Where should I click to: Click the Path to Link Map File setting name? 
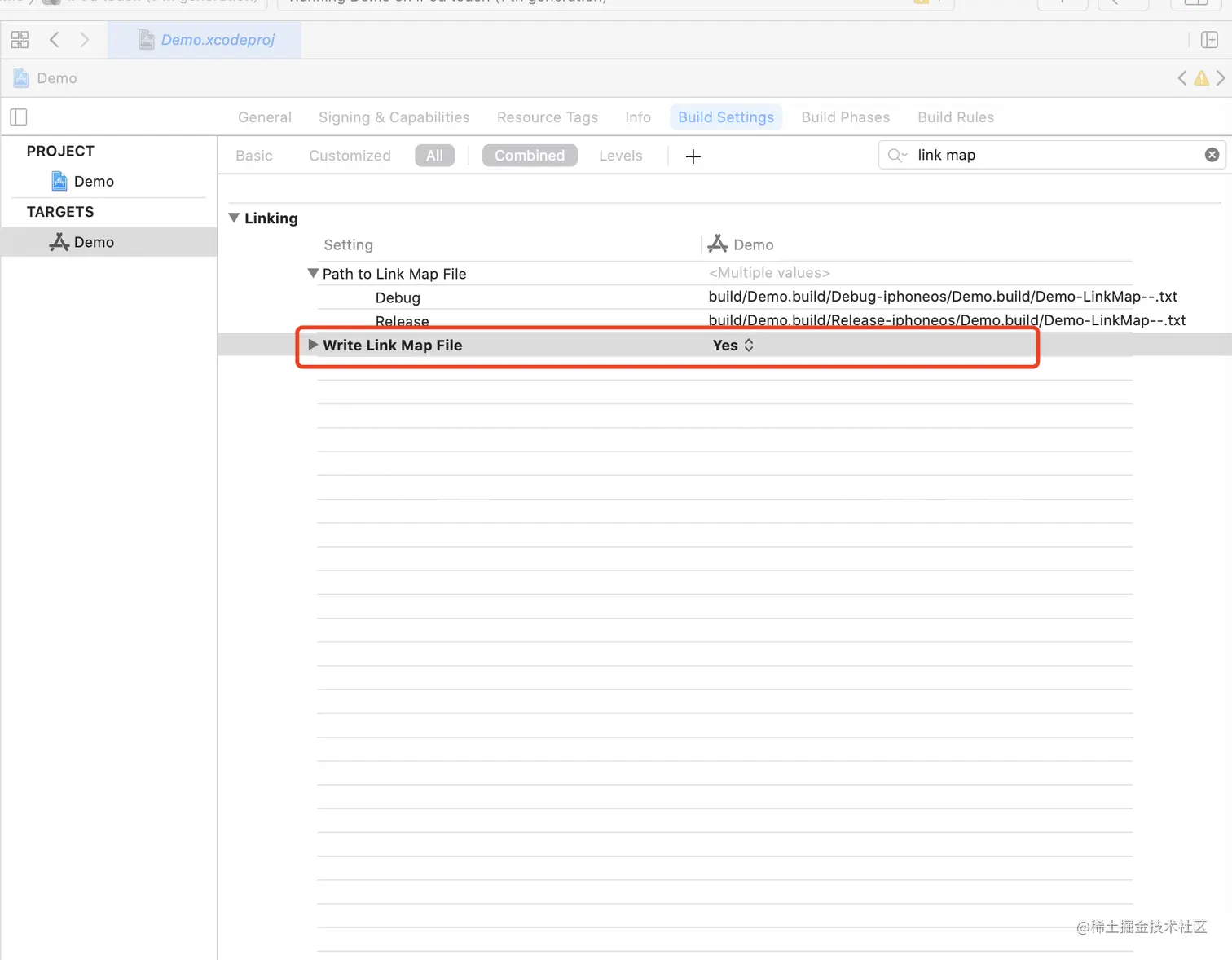tap(394, 274)
